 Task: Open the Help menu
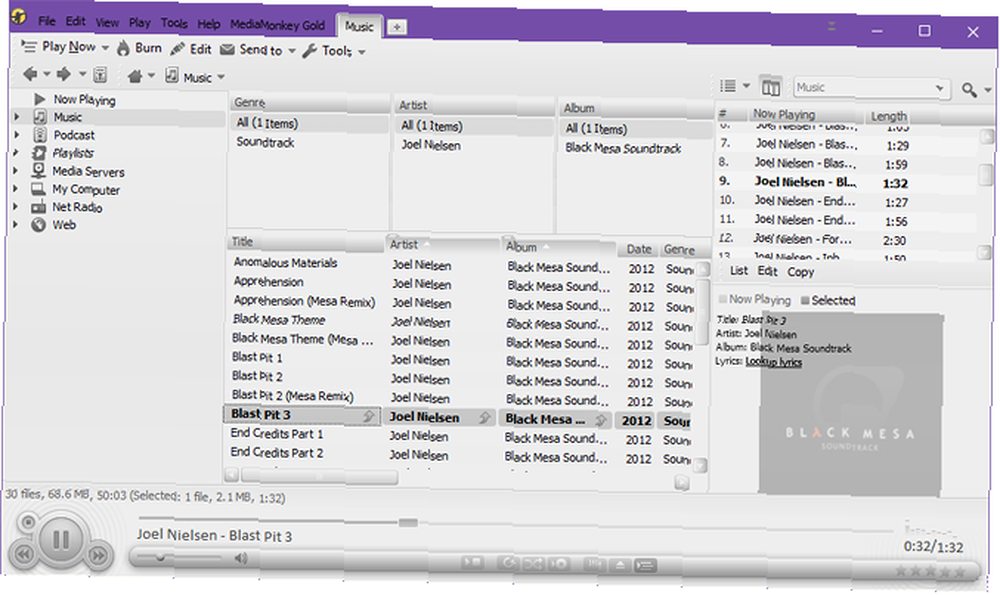click(209, 24)
